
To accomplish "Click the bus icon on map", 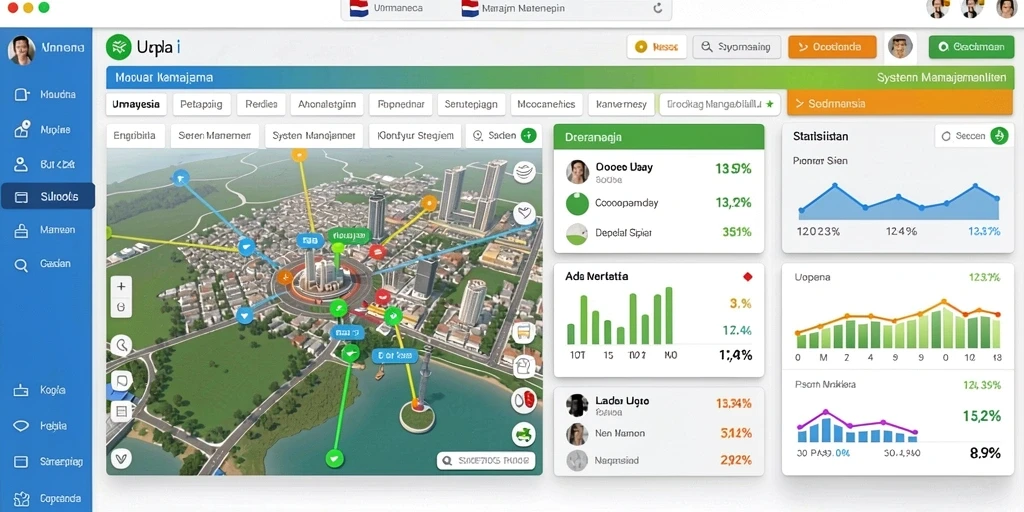I will [524, 332].
